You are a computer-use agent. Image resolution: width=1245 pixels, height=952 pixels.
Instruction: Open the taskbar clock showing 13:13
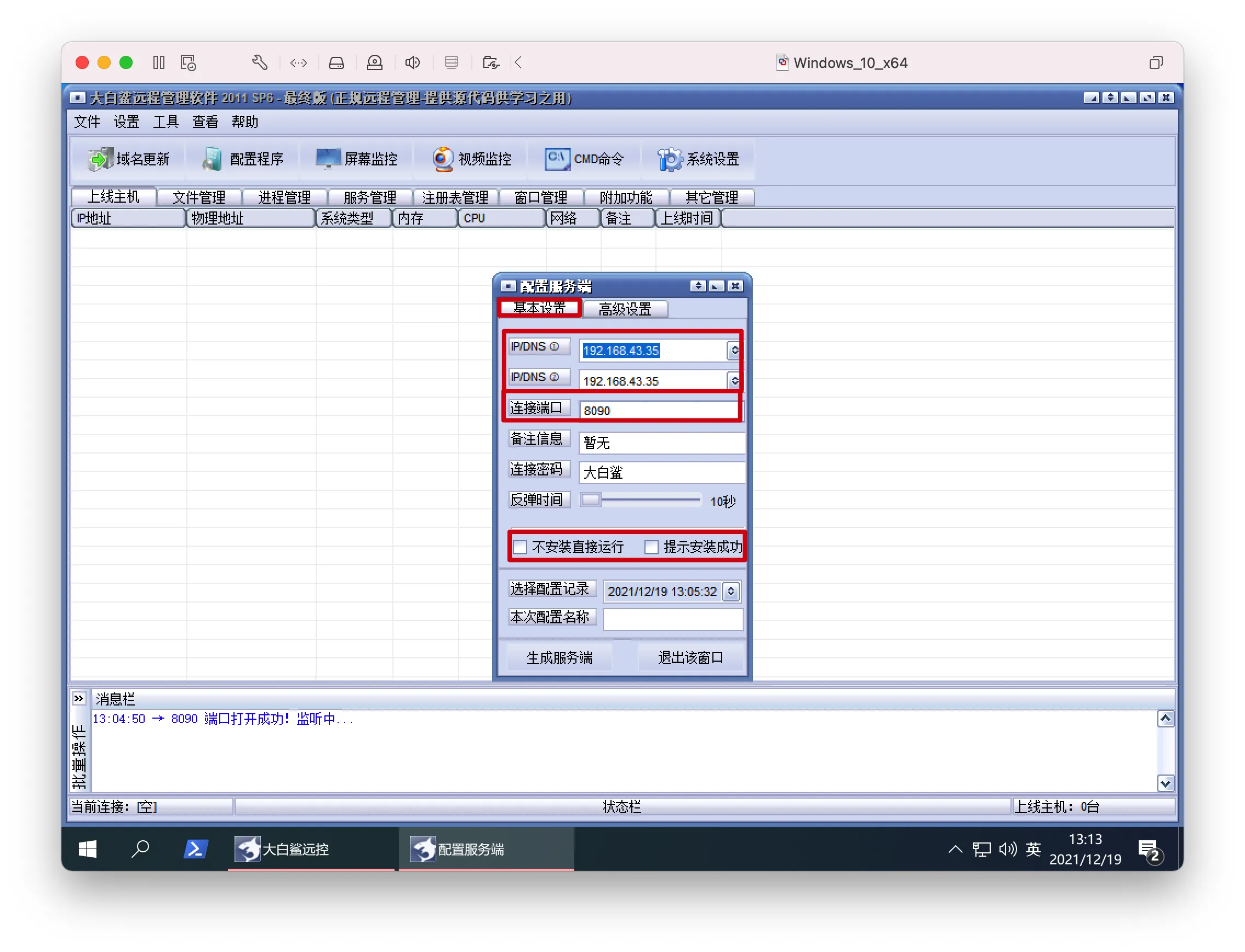[x=1085, y=849]
